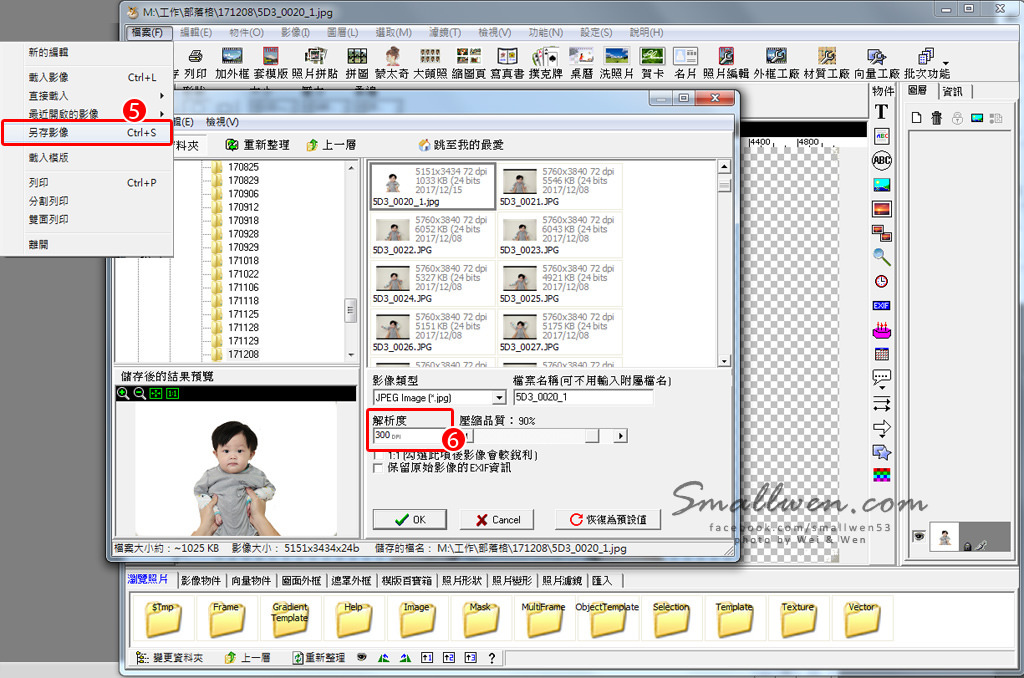Image resolution: width=1024 pixels, height=678 pixels.
Task: Open the 加外框 (add frame) tool
Action: [x=232, y=63]
